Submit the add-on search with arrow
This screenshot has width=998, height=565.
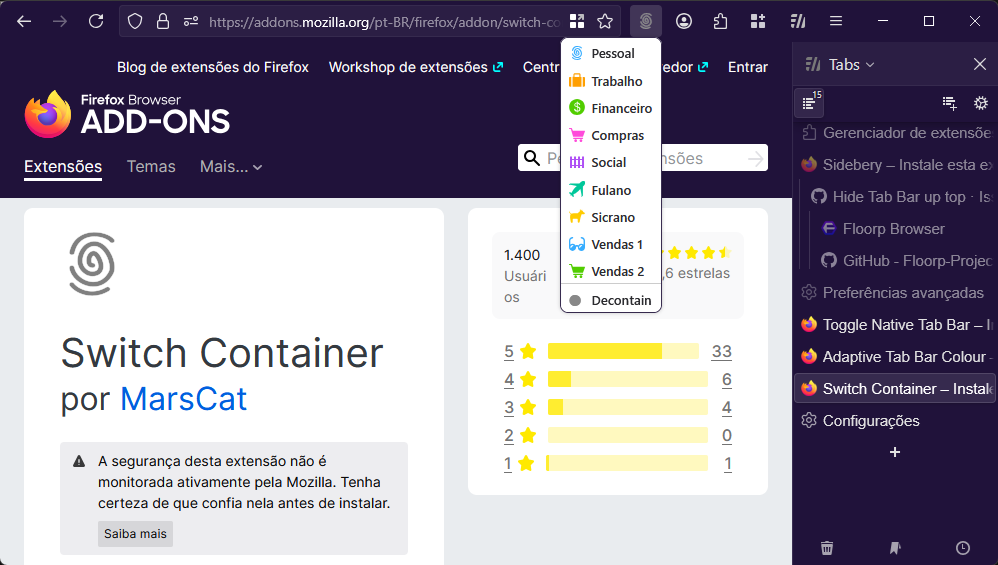coord(755,158)
